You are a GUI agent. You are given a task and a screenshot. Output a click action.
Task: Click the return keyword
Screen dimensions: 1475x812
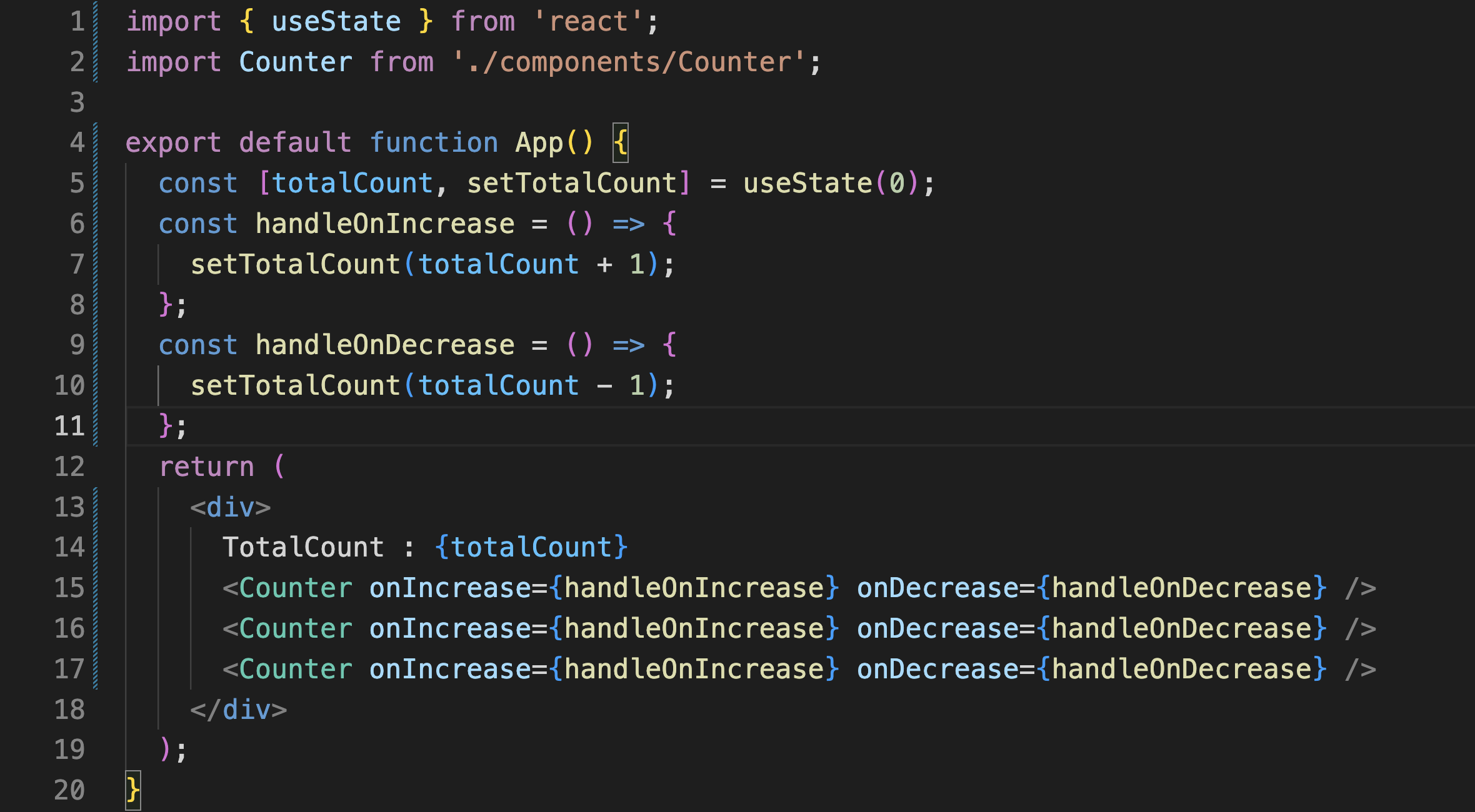point(206,467)
